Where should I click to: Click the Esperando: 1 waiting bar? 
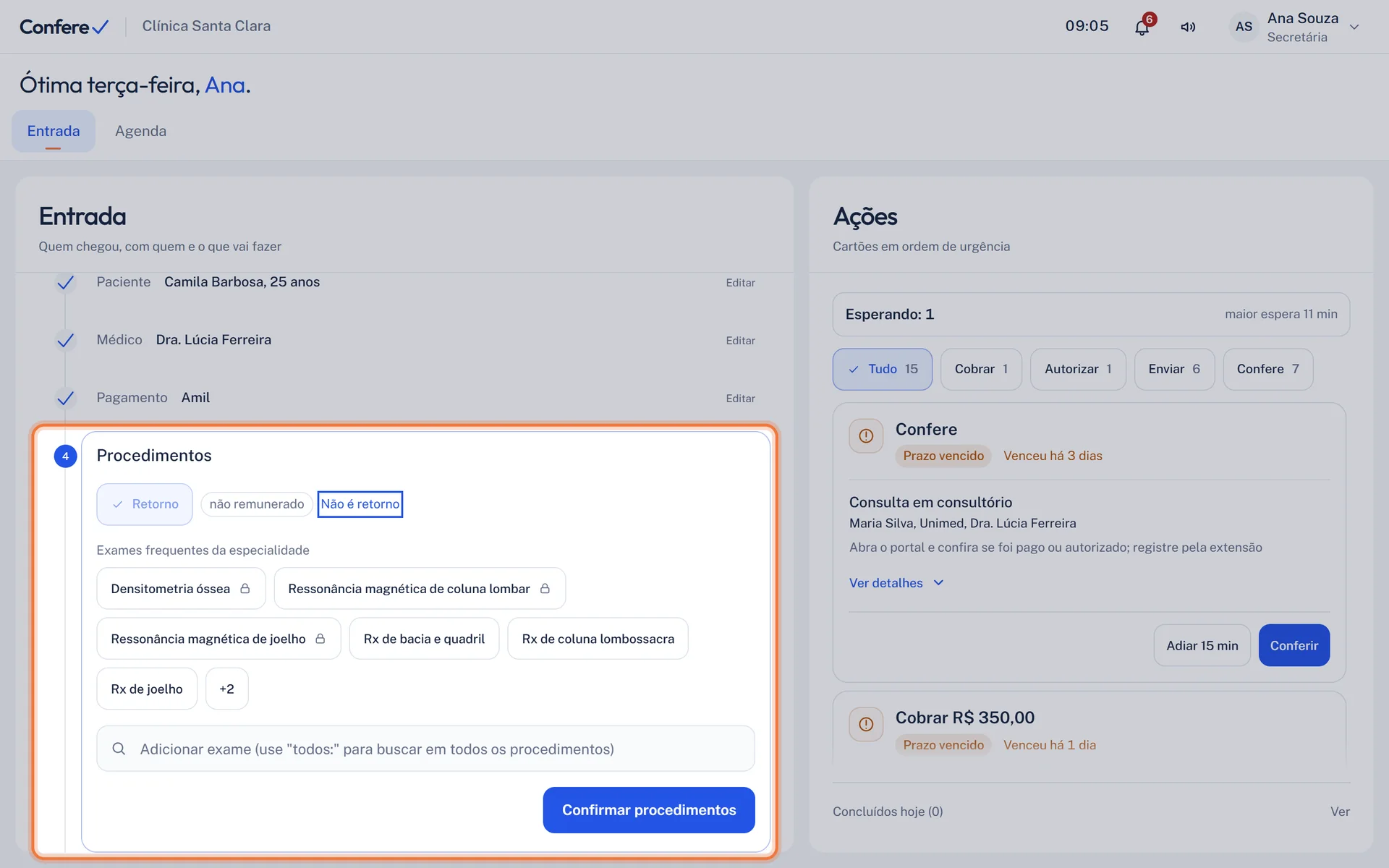coord(1091,315)
